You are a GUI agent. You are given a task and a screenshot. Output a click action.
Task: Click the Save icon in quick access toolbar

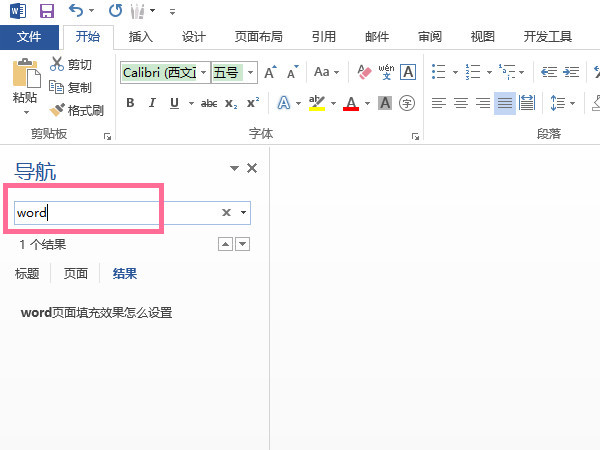(x=46, y=11)
